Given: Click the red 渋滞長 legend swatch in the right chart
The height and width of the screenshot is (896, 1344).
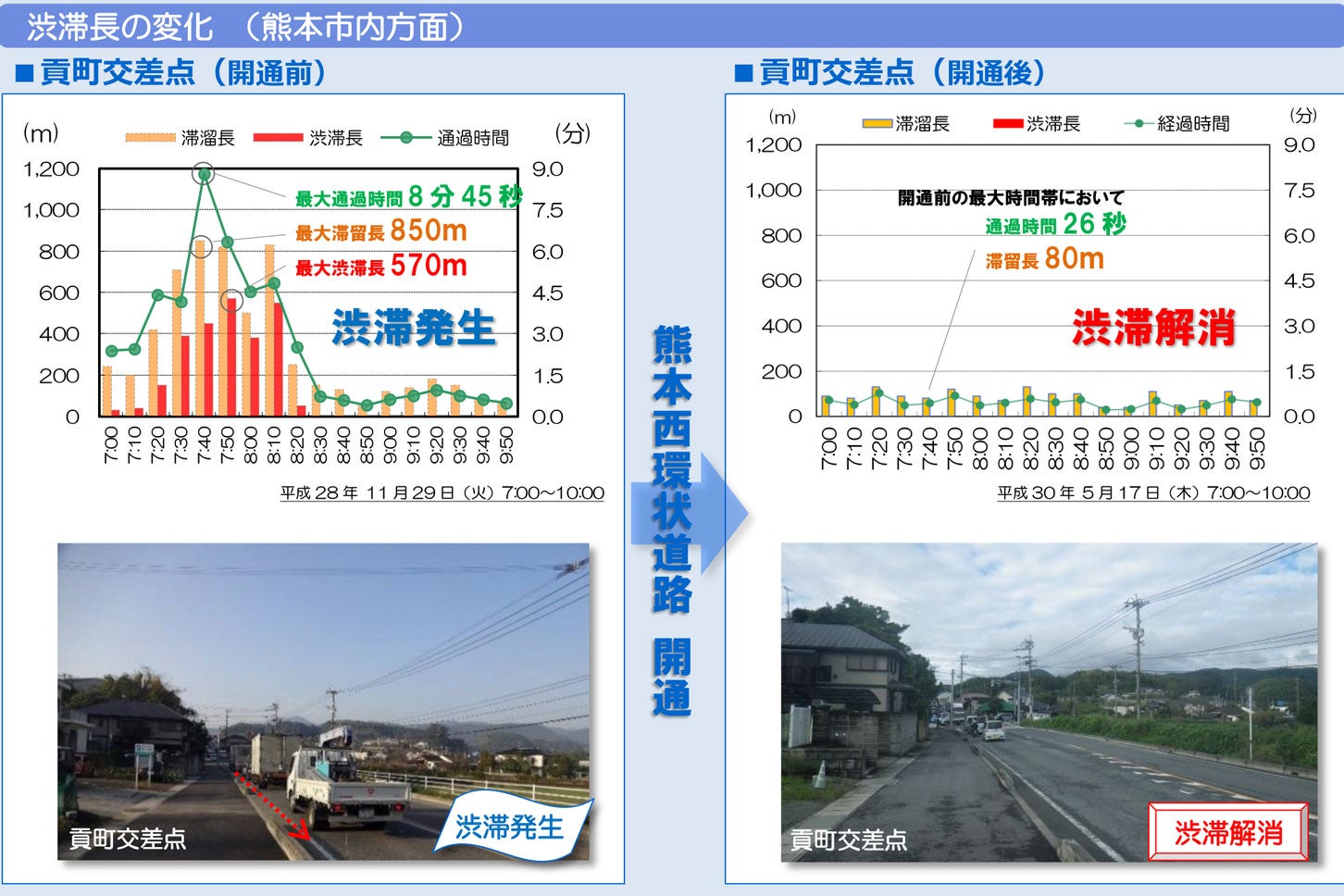Looking at the screenshot, I should 1006,123.
